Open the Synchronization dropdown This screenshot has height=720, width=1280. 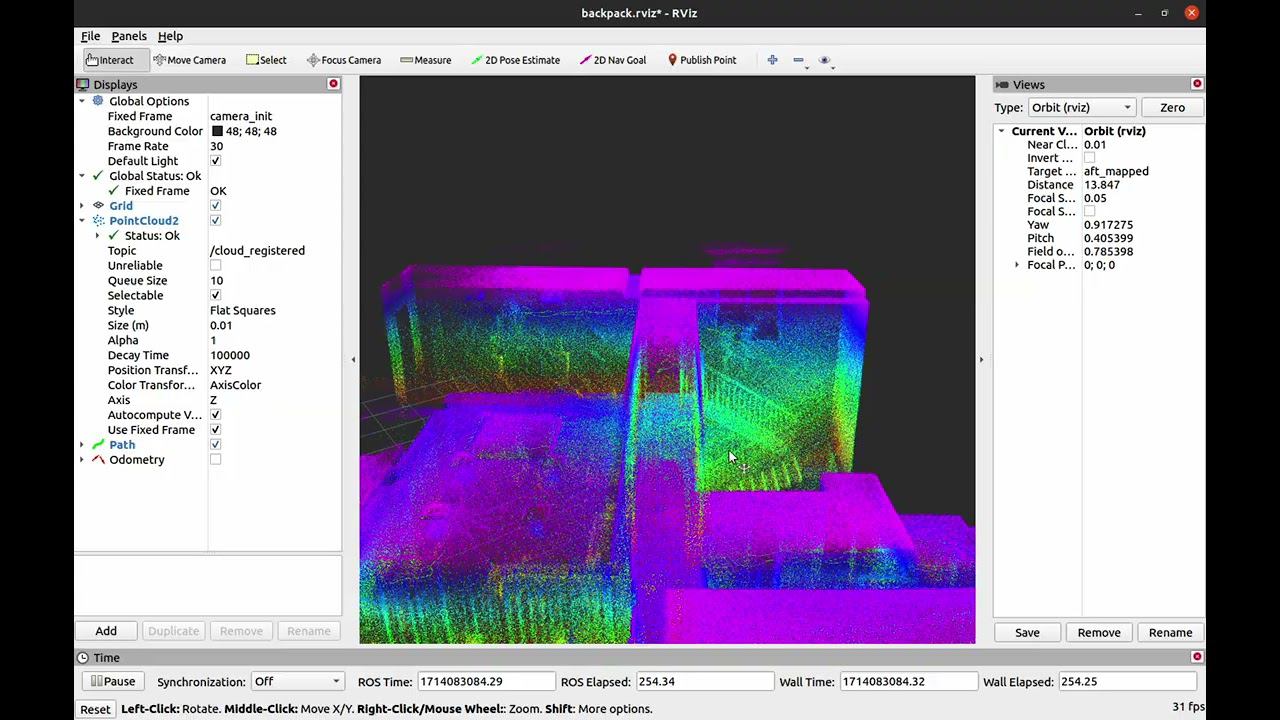point(296,682)
